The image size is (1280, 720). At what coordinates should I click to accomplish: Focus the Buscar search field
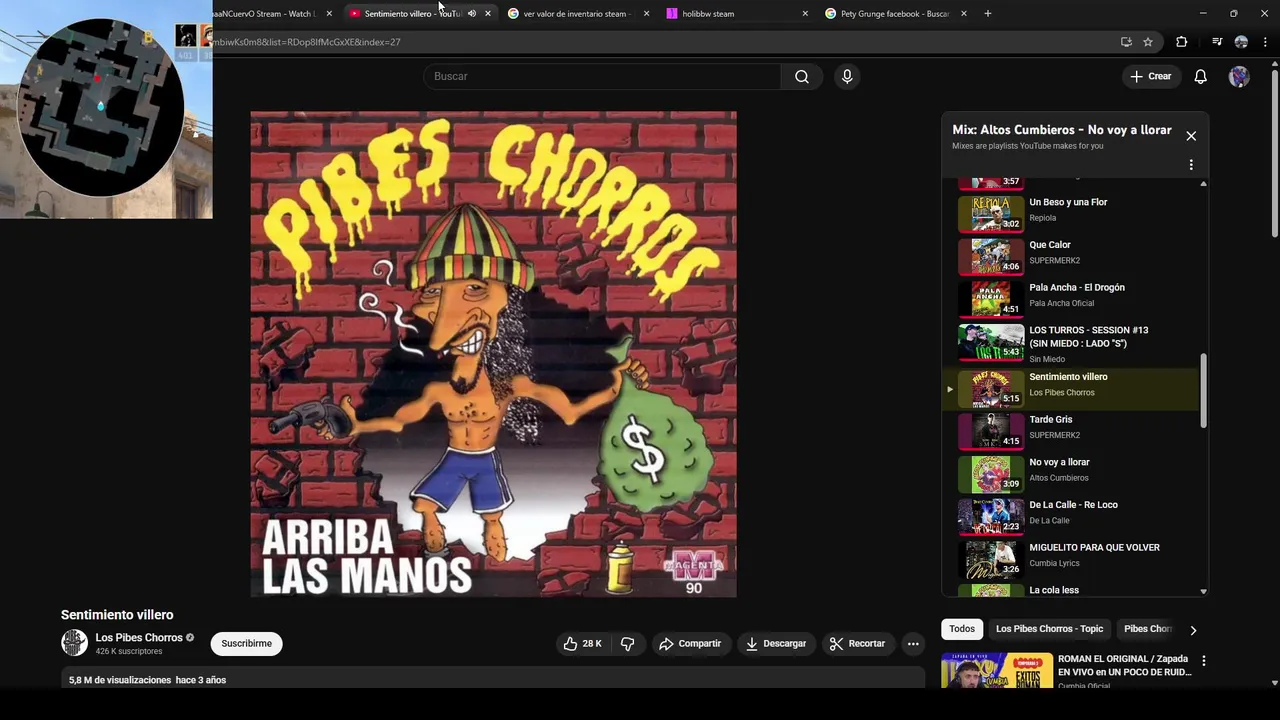pos(602,77)
